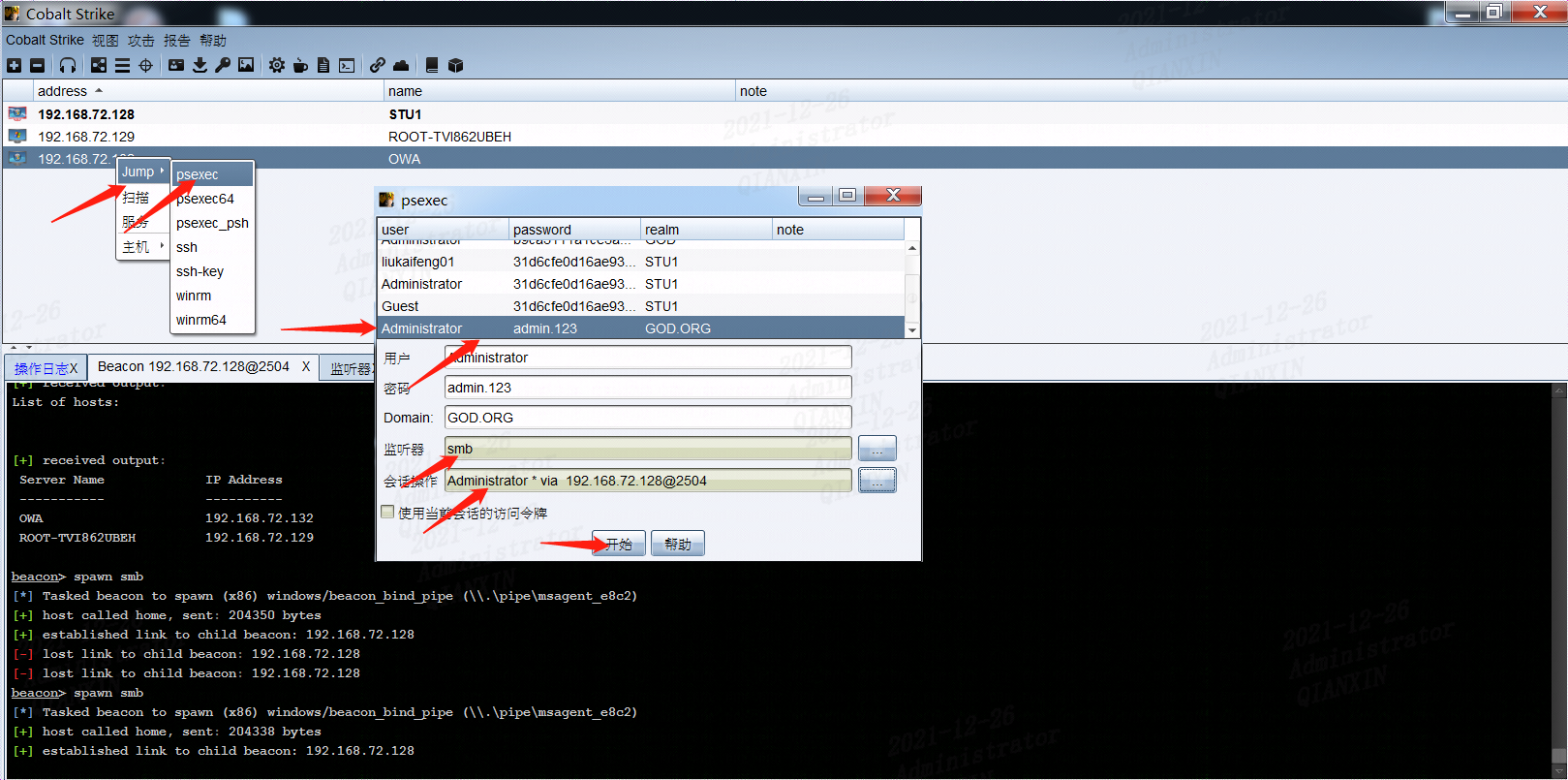Open the 帮助 menu in the menu bar
Viewport: 1568px width, 780px height.
point(213,40)
